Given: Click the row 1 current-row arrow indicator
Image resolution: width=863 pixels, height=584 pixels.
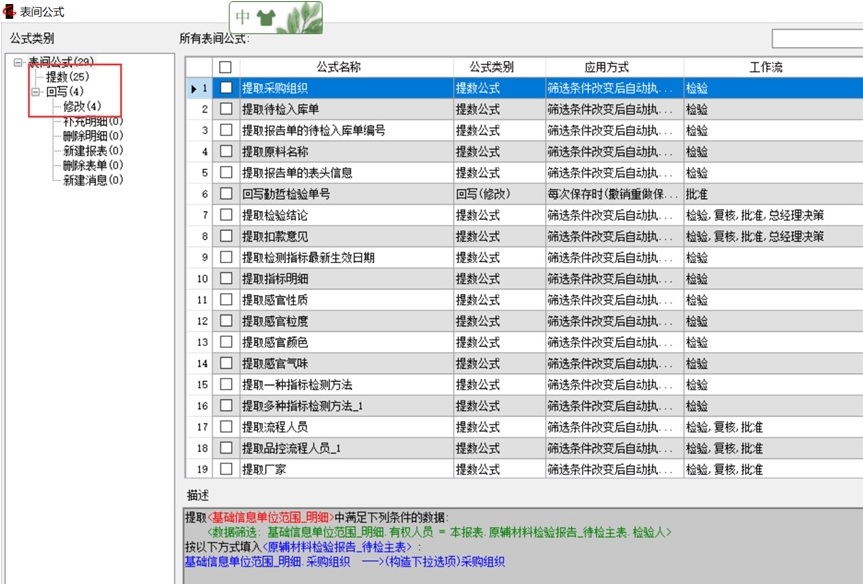Looking at the screenshot, I should (194, 88).
